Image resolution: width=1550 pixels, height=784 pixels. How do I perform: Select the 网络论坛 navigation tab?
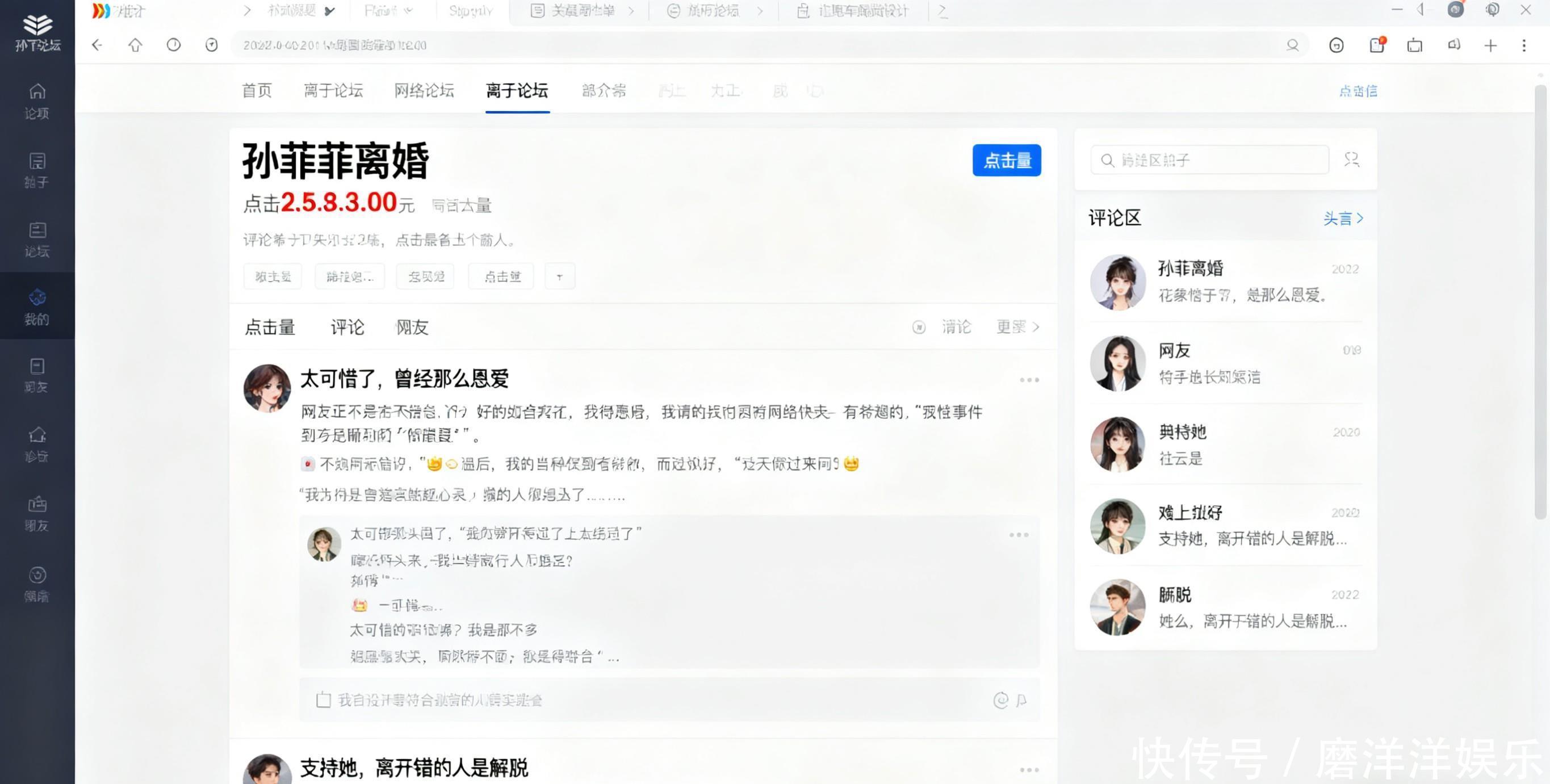[x=424, y=91]
